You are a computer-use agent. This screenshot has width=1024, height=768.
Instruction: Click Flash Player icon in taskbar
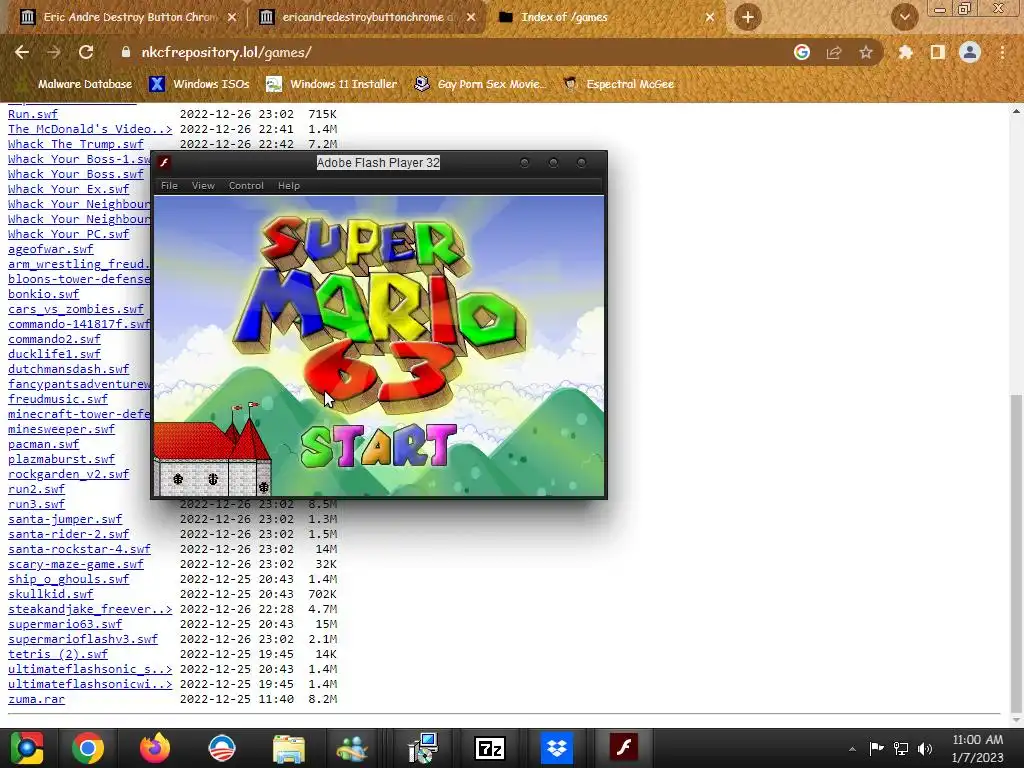624,747
